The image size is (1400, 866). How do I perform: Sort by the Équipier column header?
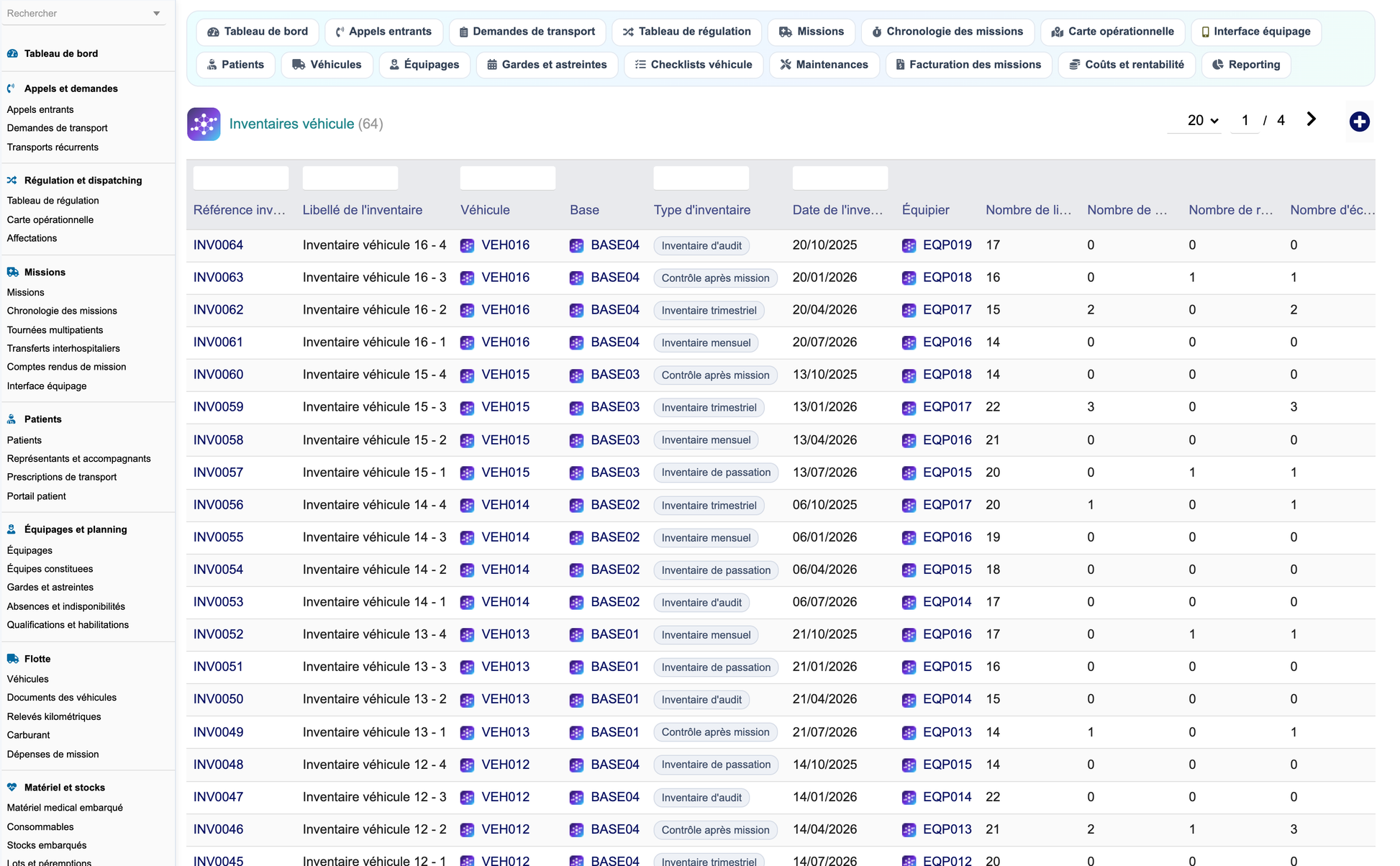coord(926,210)
